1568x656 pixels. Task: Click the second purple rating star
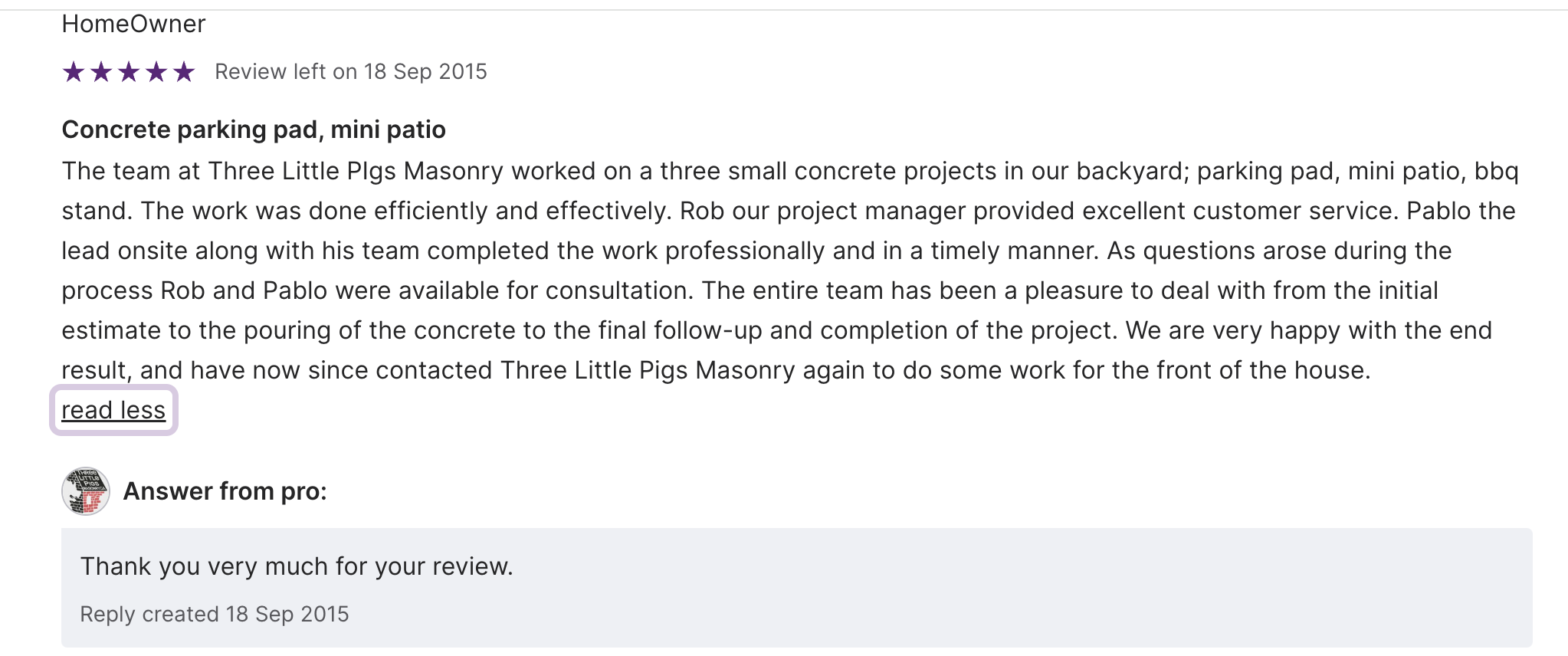[101, 72]
